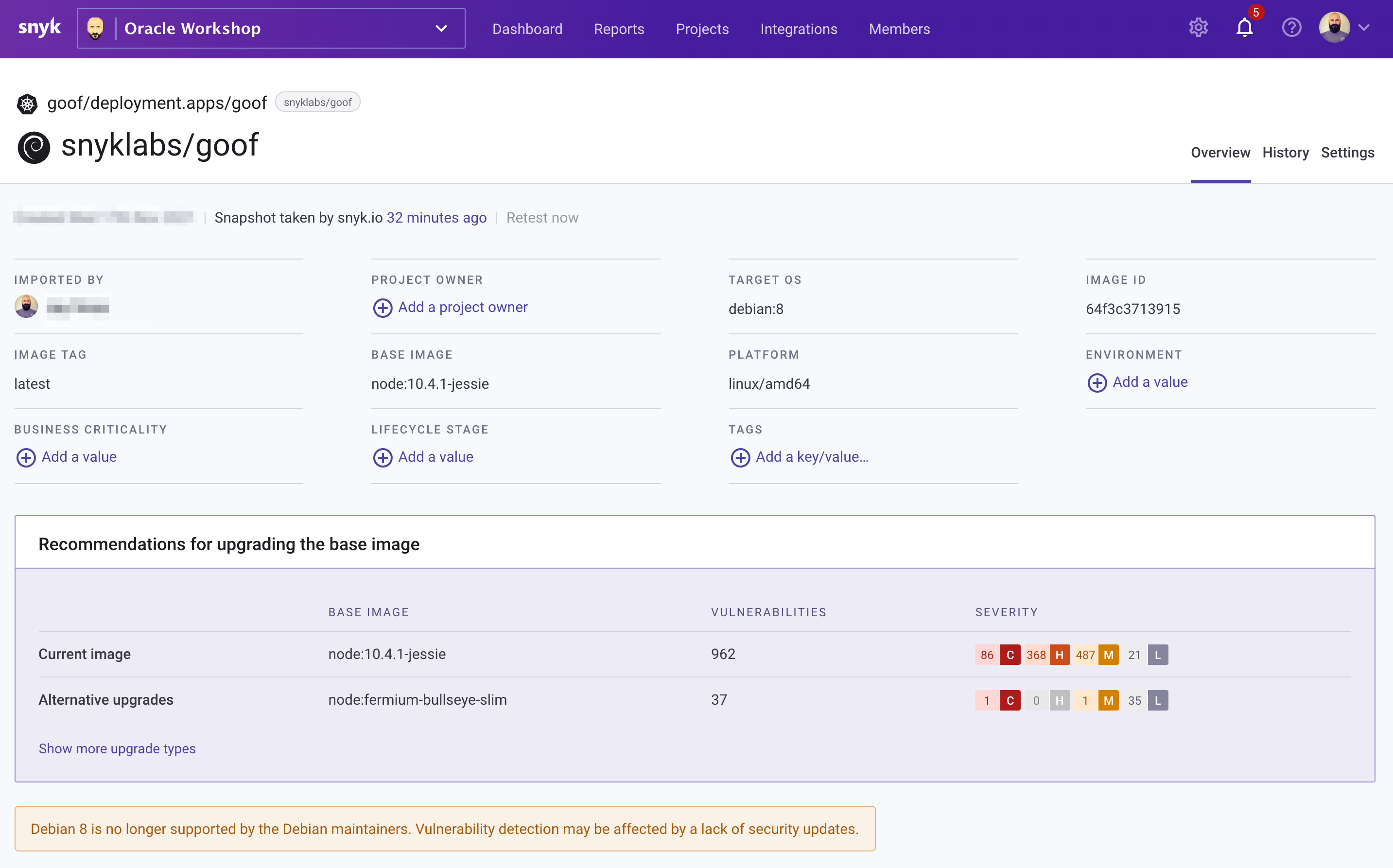This screenshot has width=1393, height=868.
Task: Click plus icon for Add a project owner
Action: [383, 308]
